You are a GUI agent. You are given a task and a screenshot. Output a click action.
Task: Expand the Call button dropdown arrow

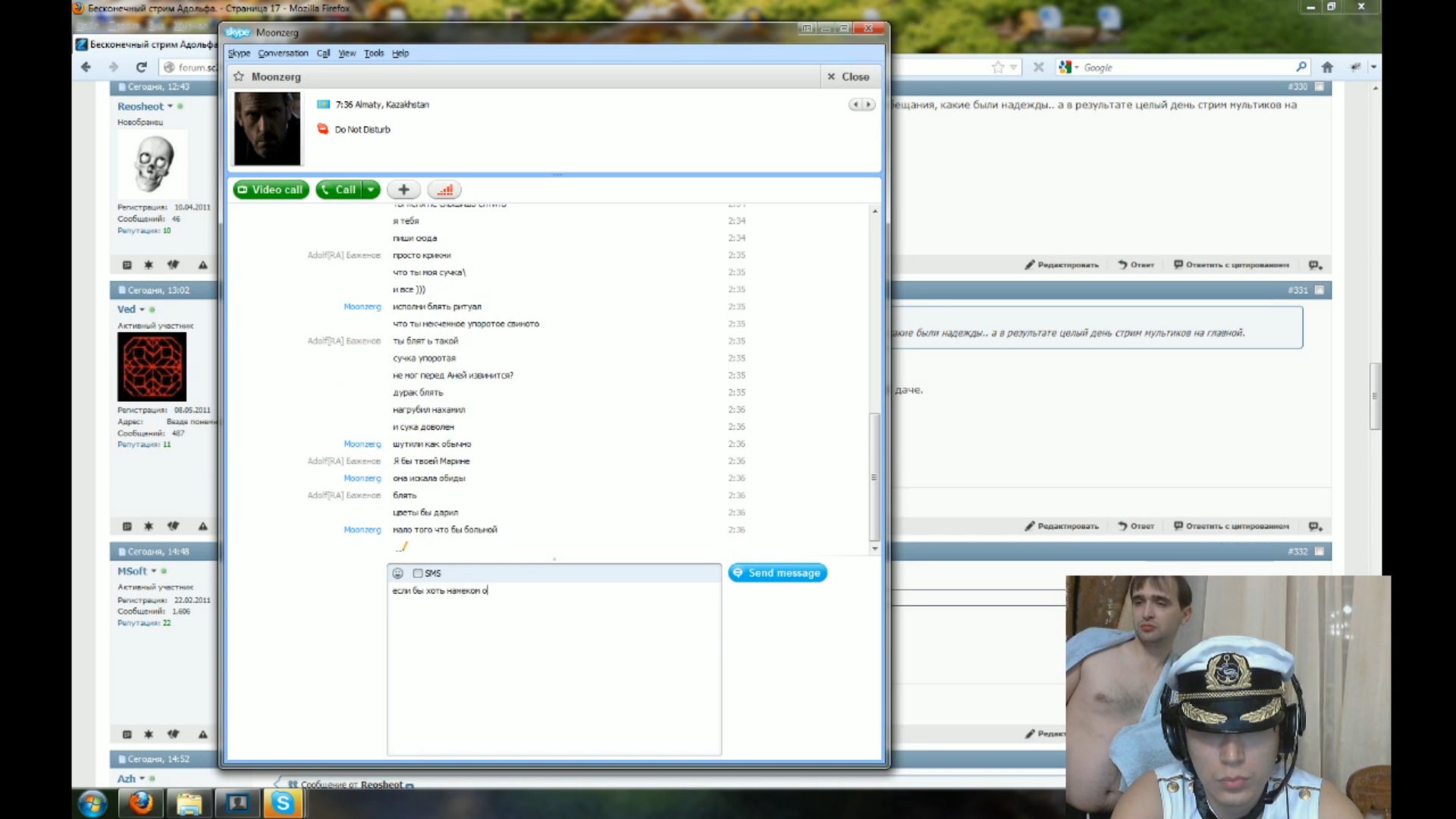pos(371,190)
